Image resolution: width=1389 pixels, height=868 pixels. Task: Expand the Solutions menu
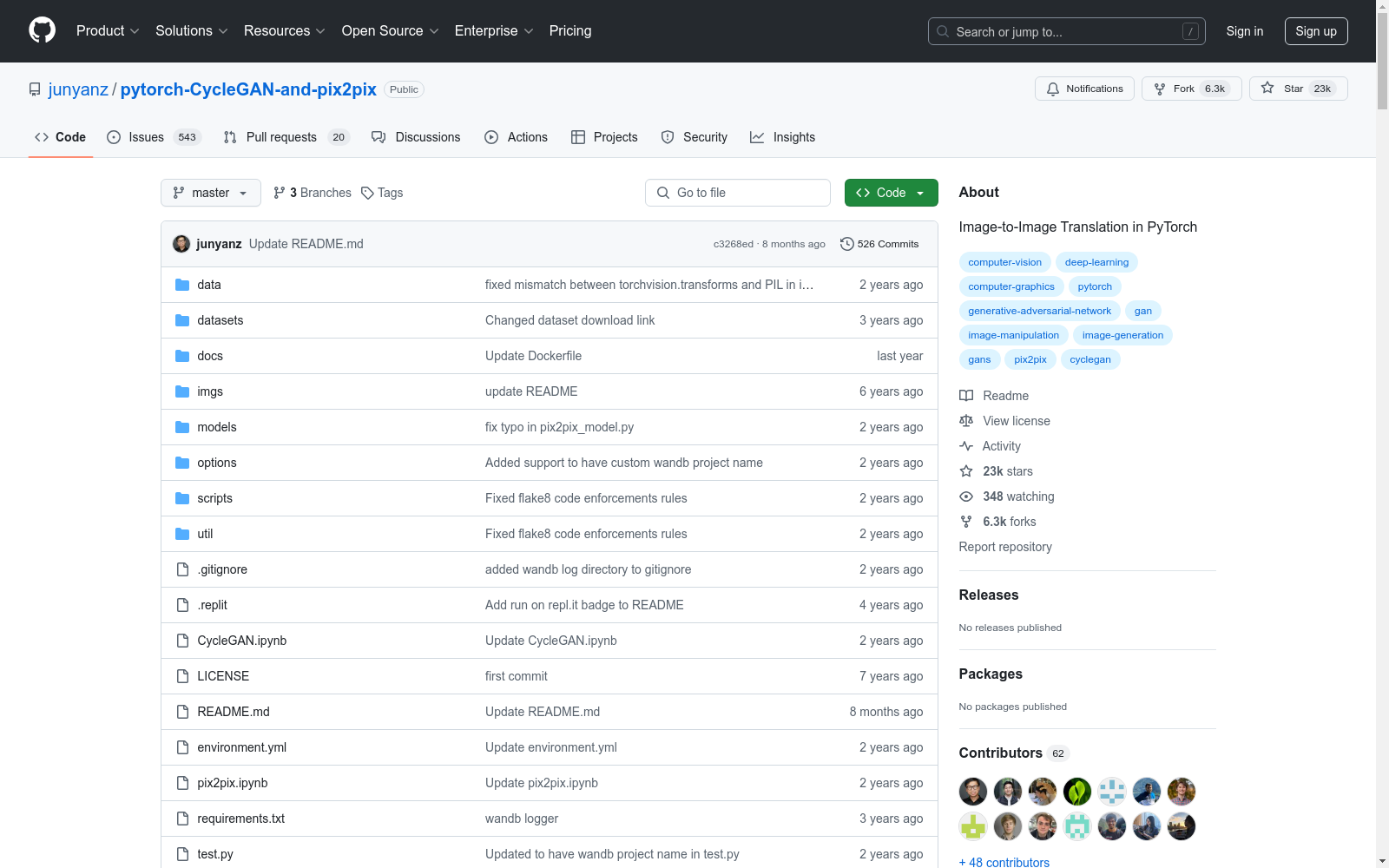coord(192,30)
